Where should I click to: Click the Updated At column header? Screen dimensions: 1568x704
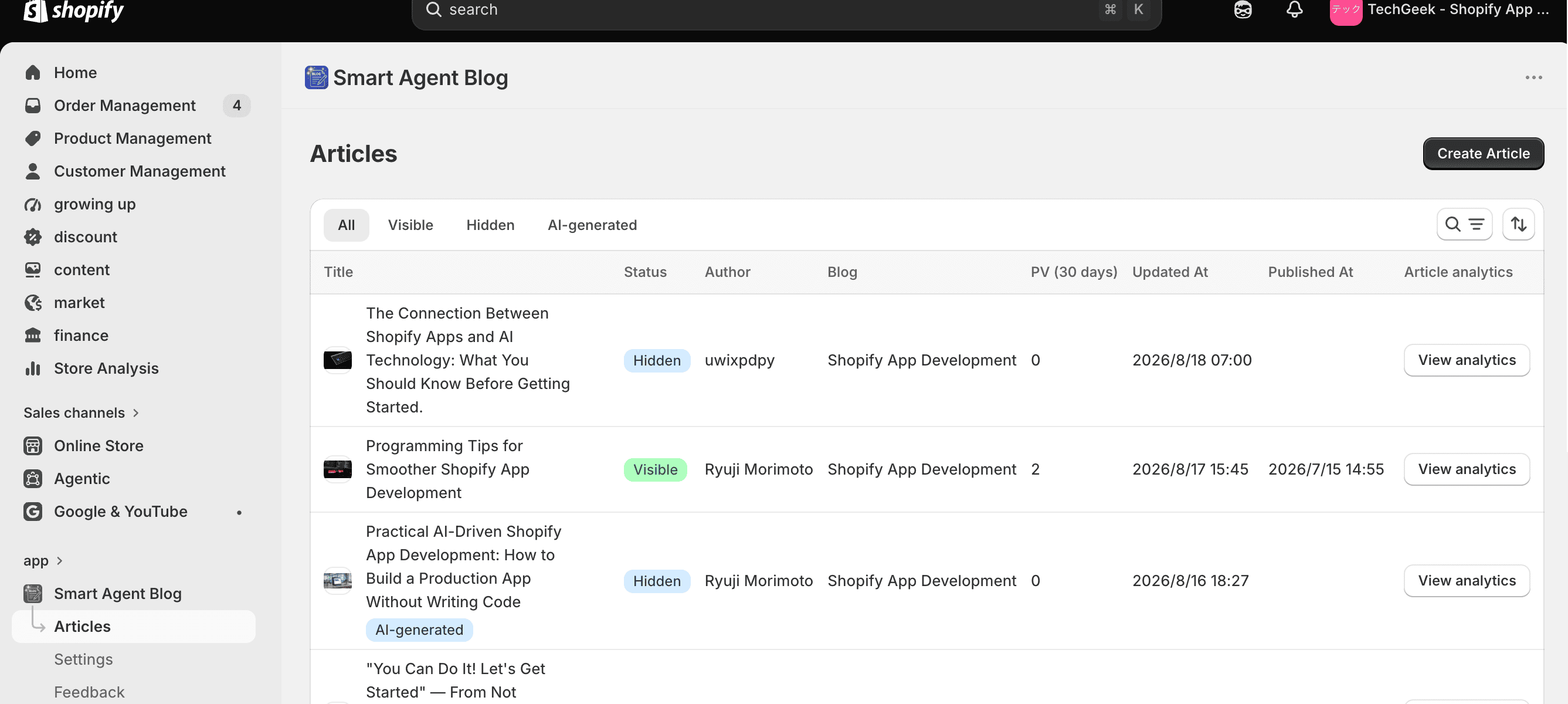tap(1170, 272)
